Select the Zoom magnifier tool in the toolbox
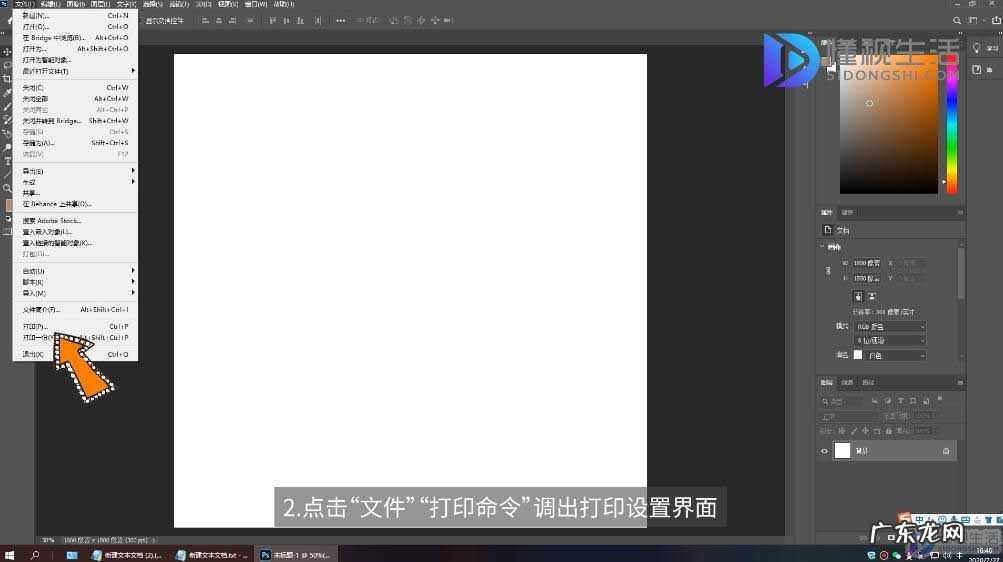The image size is (1003, 562). pyautogui.click(x=7, y=188)
